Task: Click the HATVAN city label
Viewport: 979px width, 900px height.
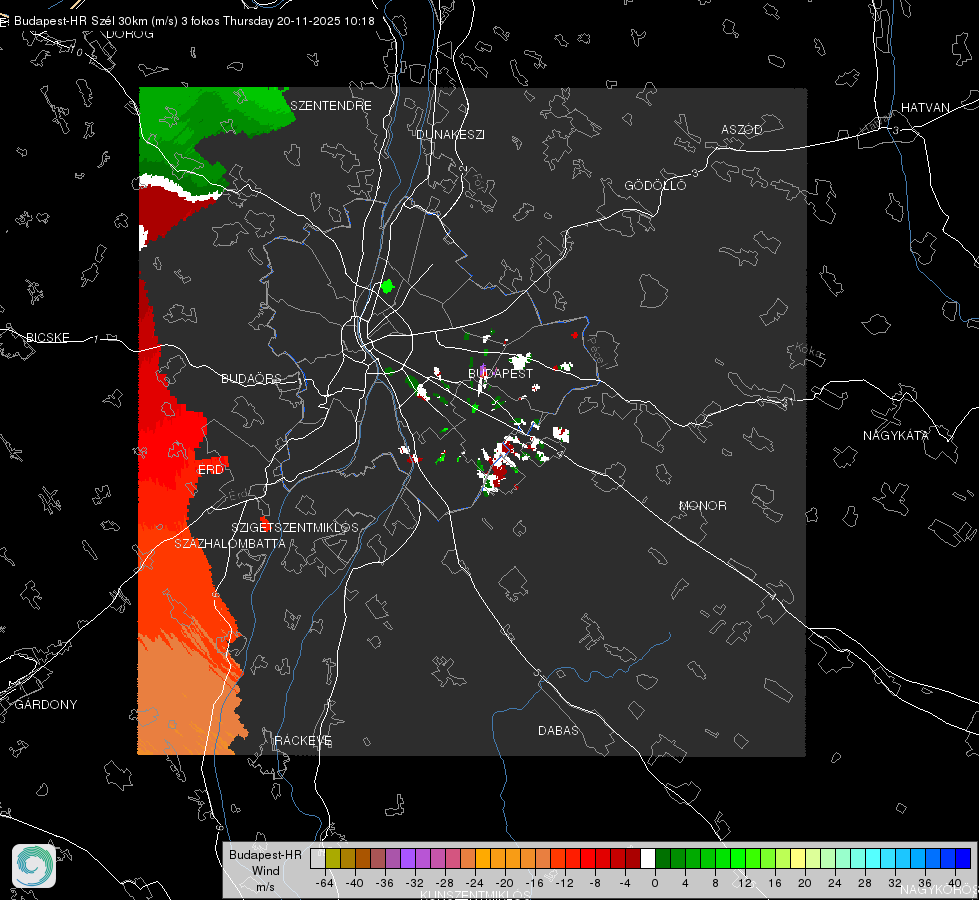Action: [925, 107]
